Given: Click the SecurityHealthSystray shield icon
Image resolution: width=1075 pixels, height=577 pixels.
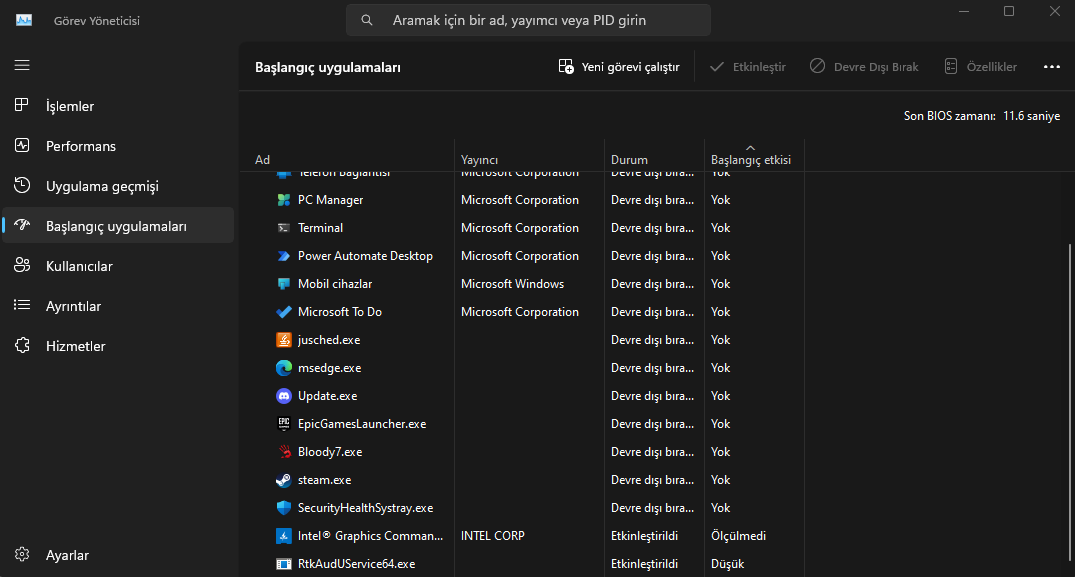Looking at the screenshot, I should 284,508.
